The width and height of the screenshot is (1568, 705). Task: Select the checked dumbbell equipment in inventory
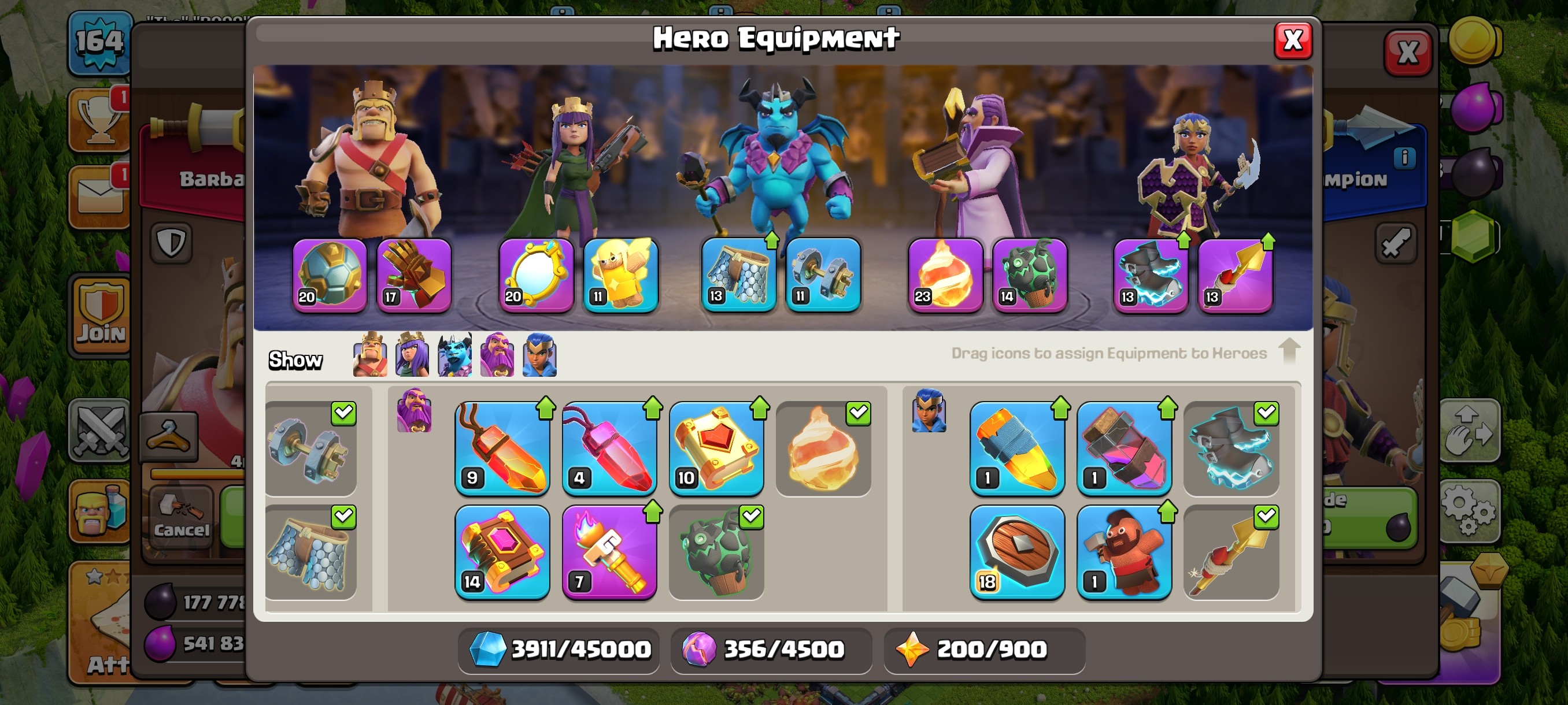tap(310, 448)
